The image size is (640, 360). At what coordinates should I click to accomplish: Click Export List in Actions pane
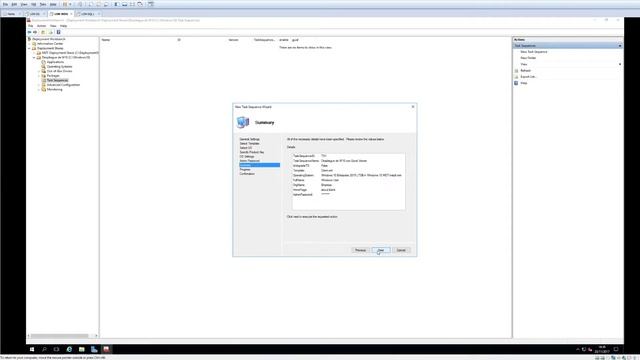click(x=528, y=77)
